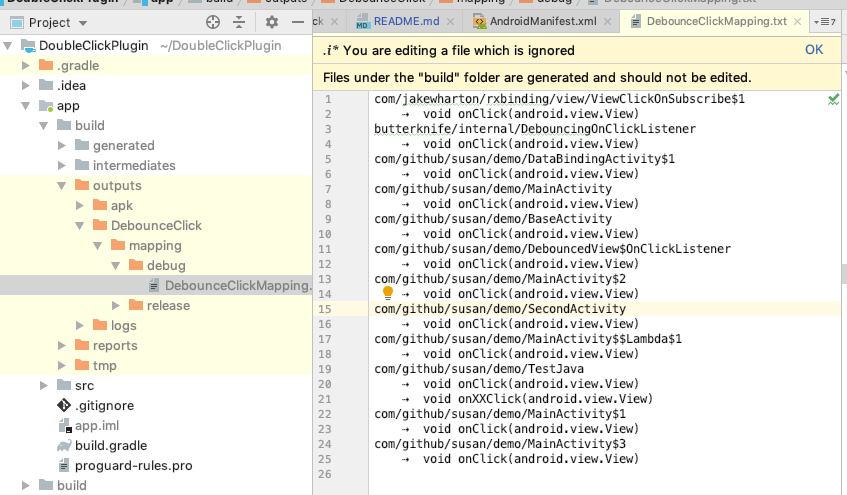Click the green inspection checkmark icon
Viewport: 847px width, 495px height.
pyautogui.click(x=833, y=99)
